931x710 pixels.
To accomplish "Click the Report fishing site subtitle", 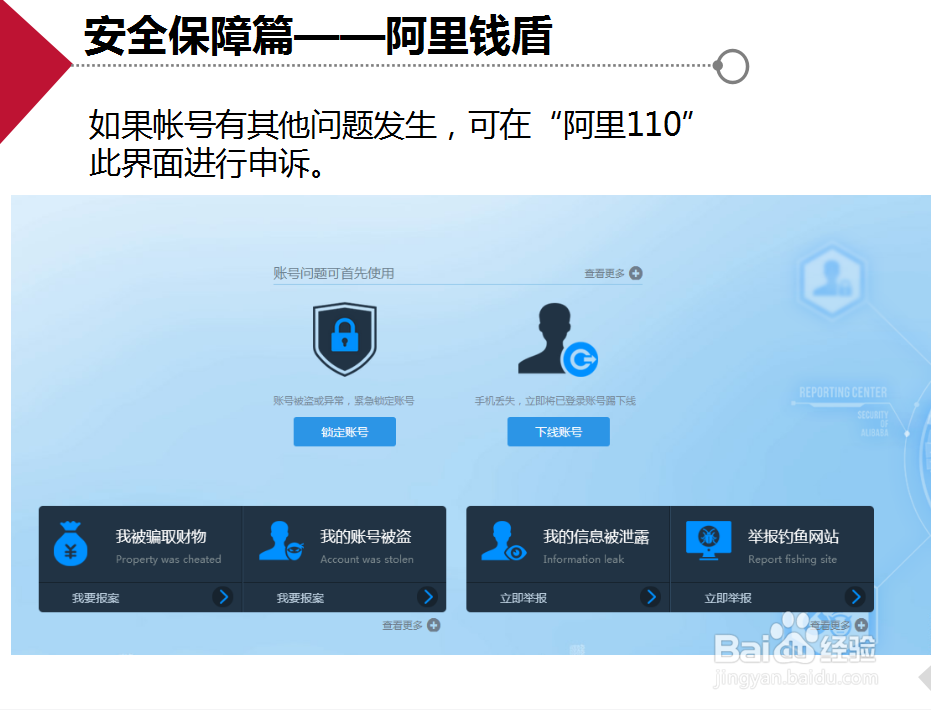I will [x=793, y=559].
